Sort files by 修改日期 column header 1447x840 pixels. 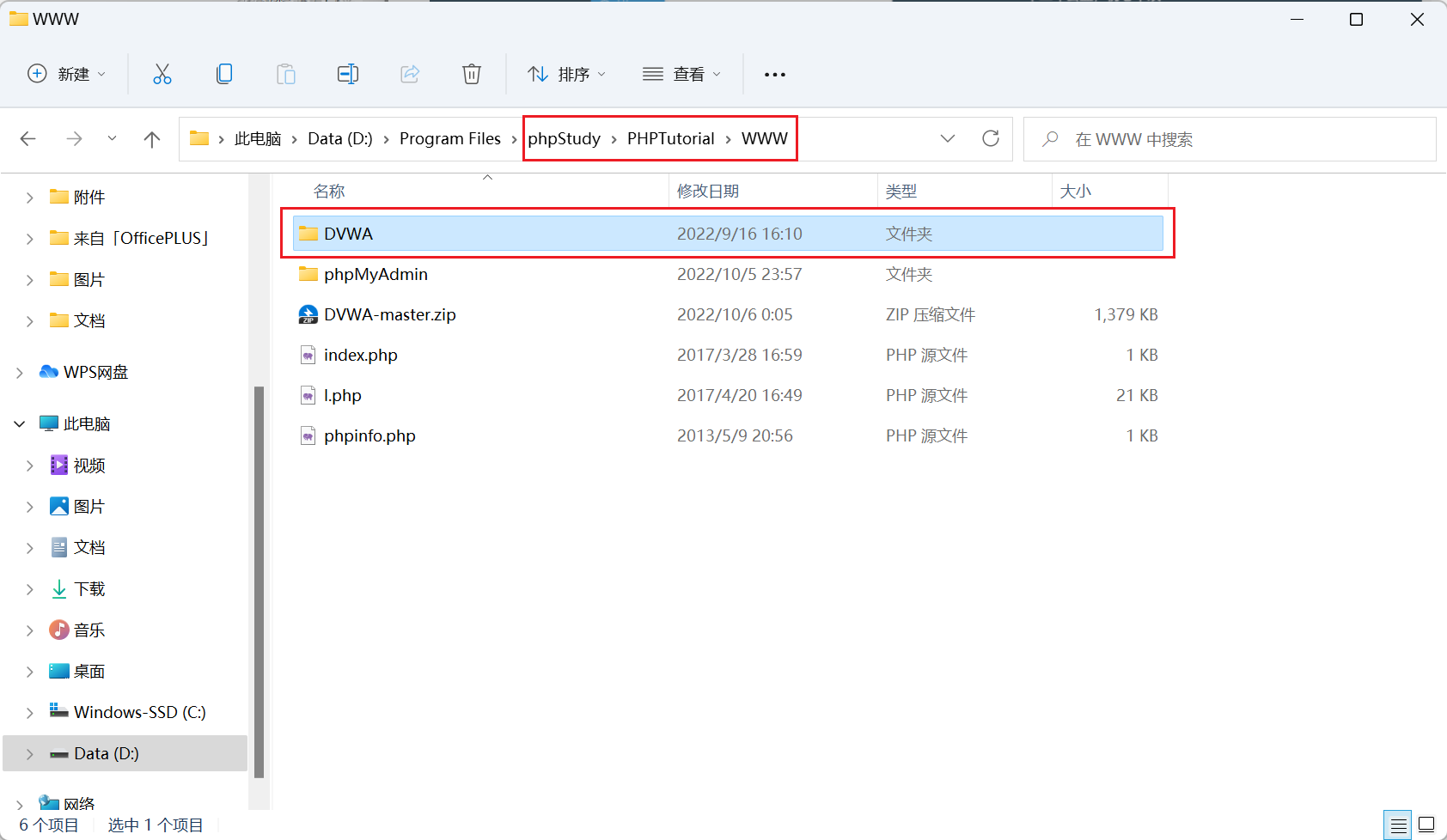708,192
